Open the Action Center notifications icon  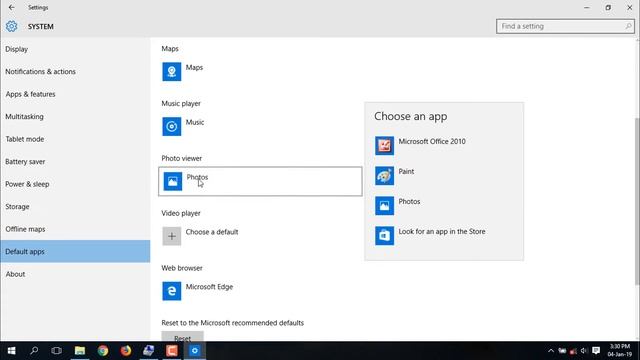pyautogui.click(x=596, y=351)
